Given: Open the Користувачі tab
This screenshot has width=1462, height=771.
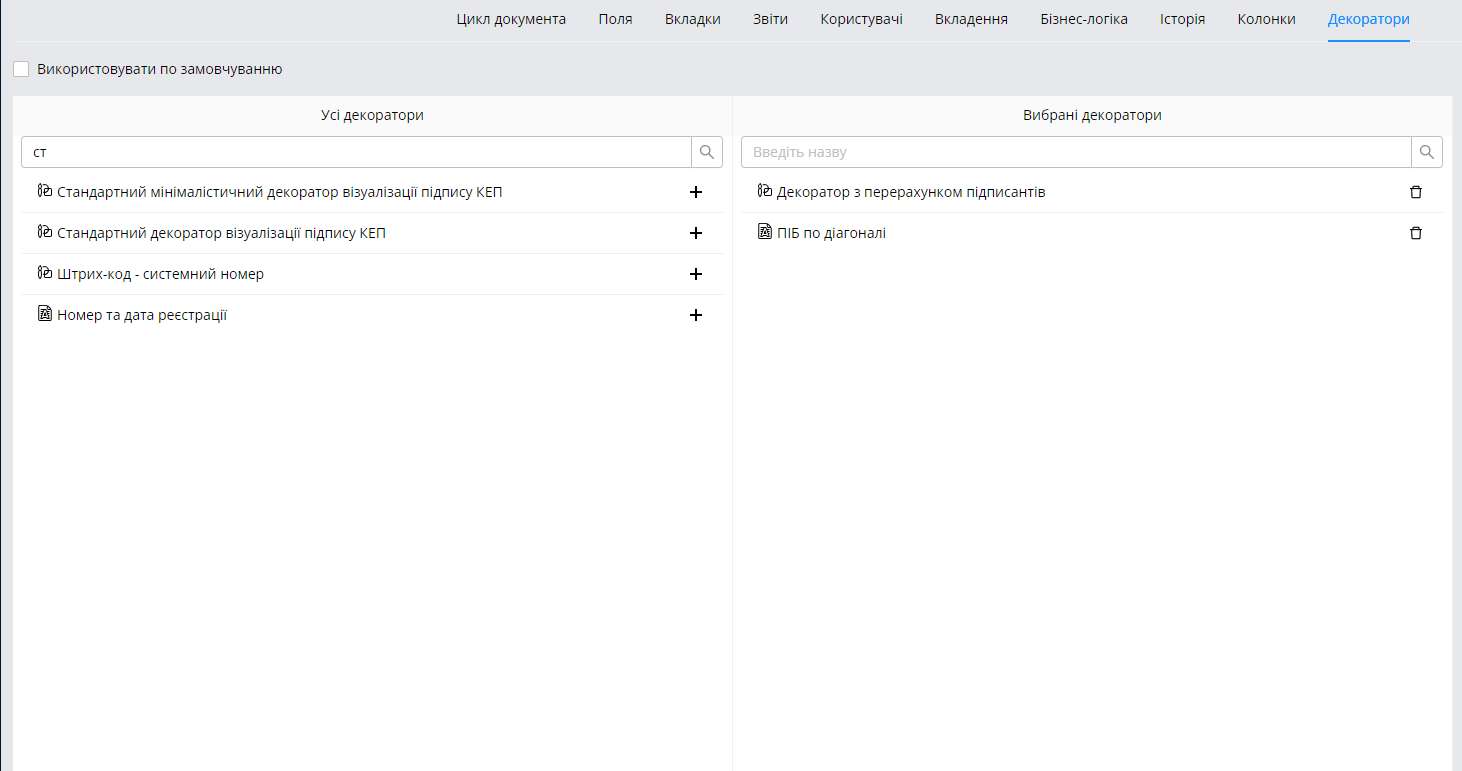Looking at the screenshot, I should (x=861, y=19).
